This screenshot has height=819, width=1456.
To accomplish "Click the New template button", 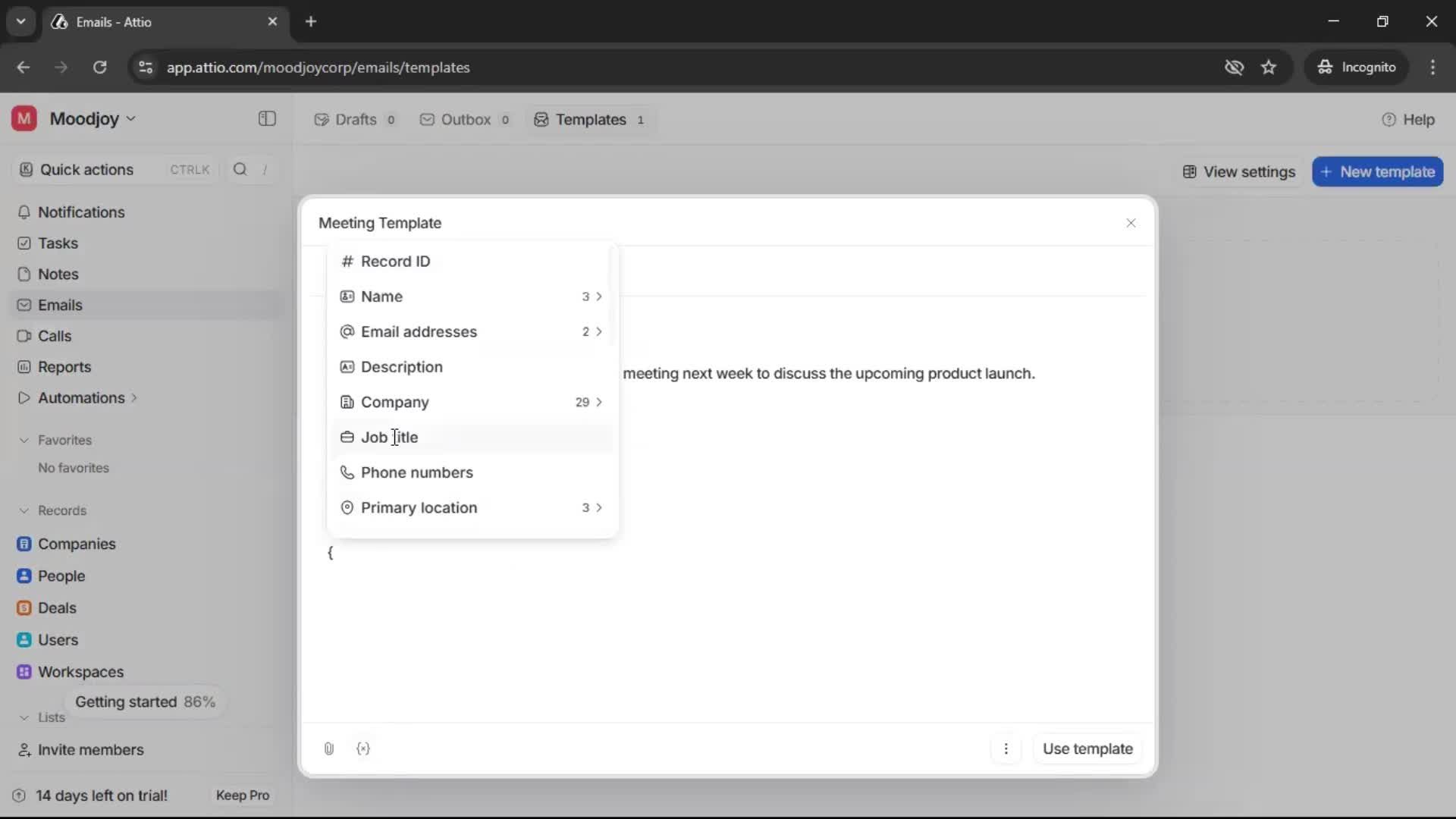I will point(1378,171).
